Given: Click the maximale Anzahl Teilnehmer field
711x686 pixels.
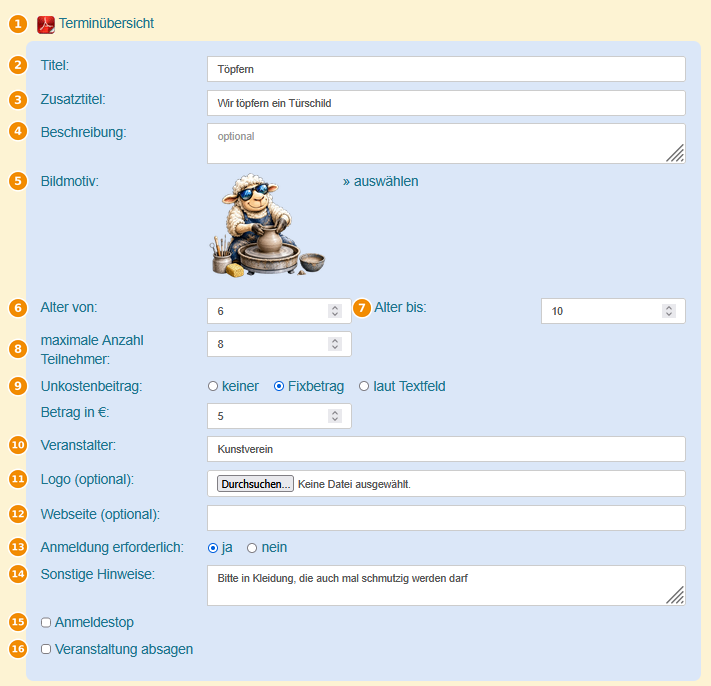Looking at the screenshot, I should (x=279, y=344).
